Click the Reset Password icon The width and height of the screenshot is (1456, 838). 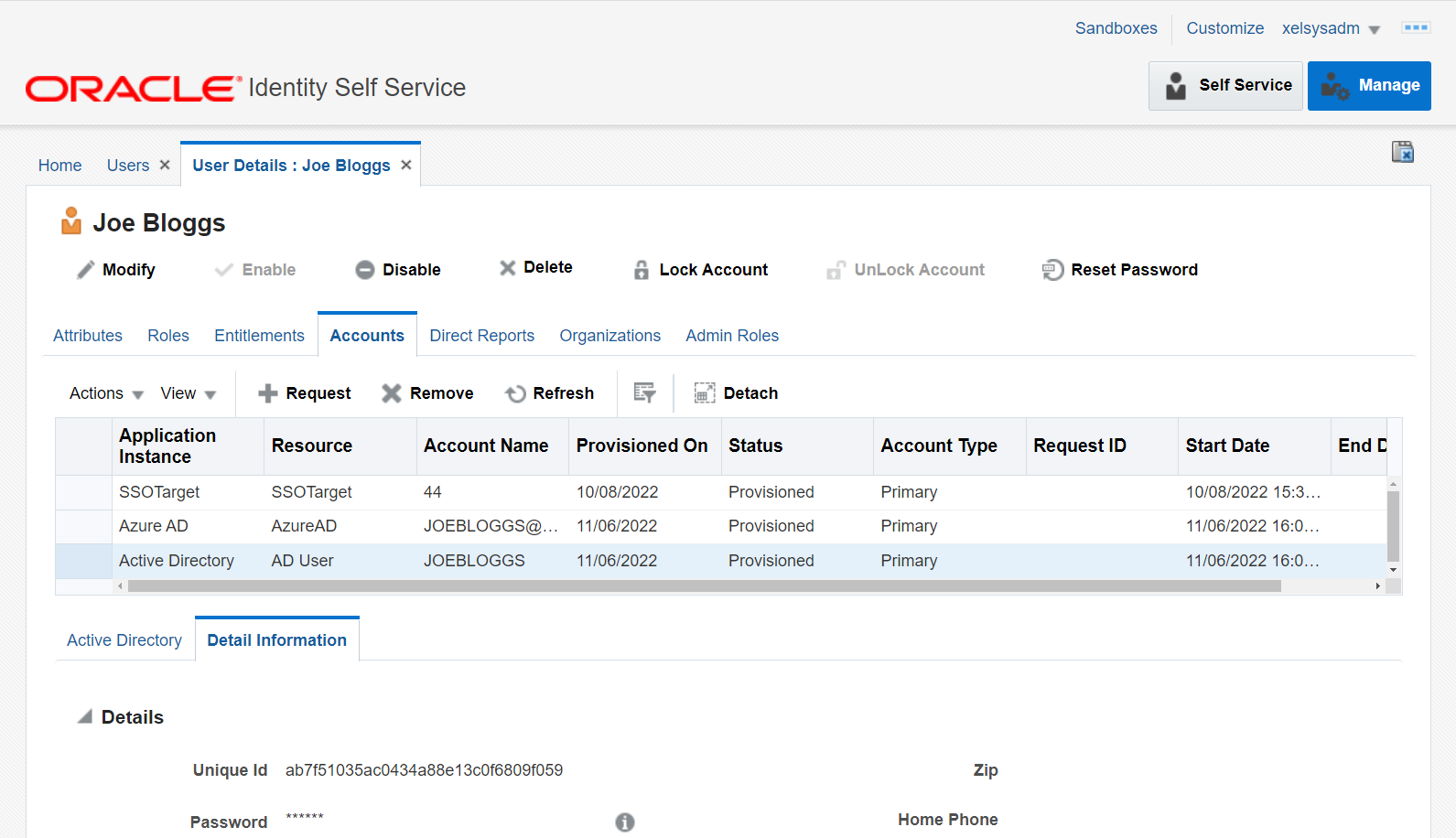1053,270
